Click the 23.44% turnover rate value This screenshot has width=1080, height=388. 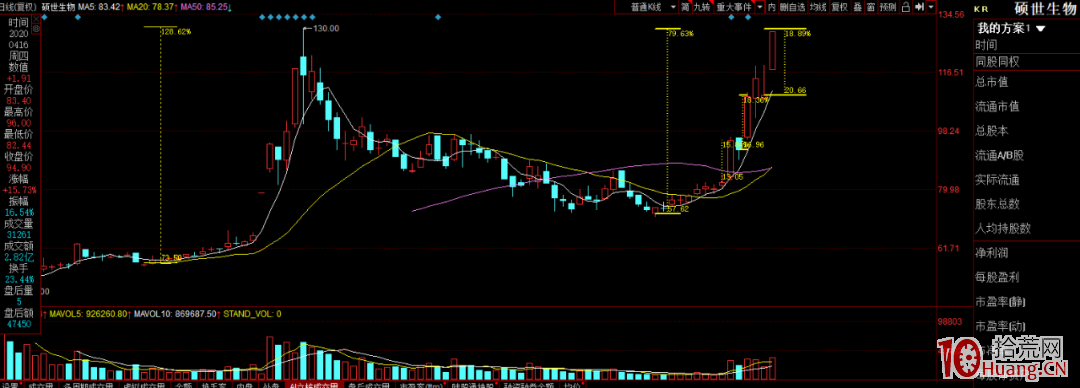click(19, 279)
